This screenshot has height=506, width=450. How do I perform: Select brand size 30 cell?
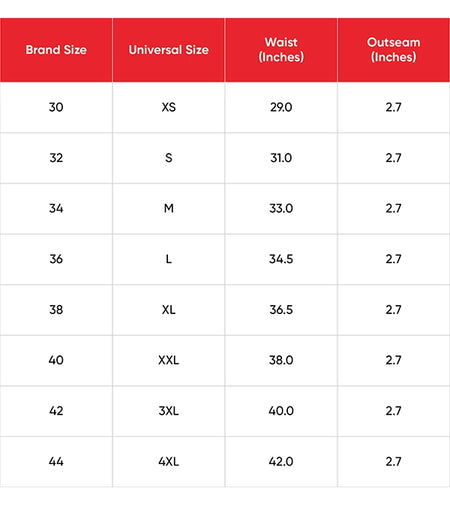point(56,107)
